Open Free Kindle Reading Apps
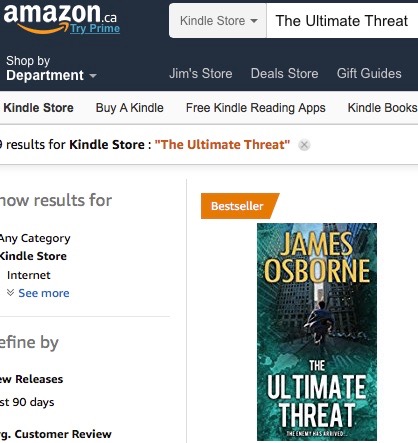This screenshot has height=443, width=418. 256,108
